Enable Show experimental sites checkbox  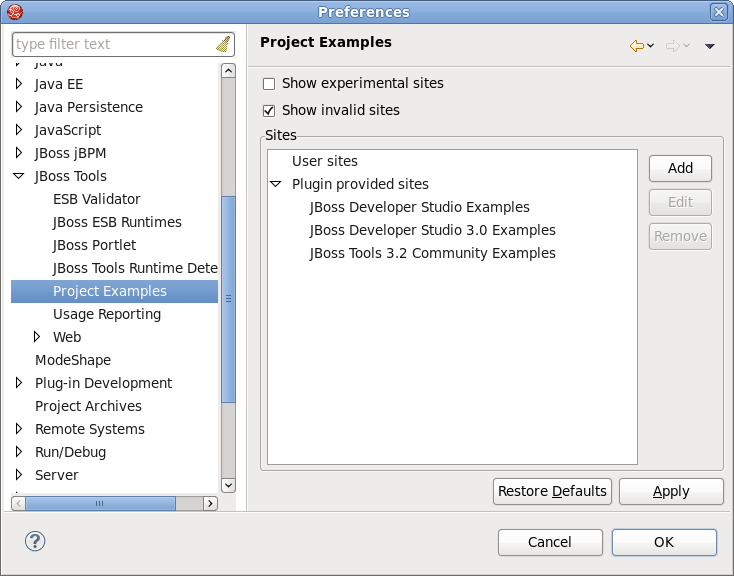[x=269, y=84]
